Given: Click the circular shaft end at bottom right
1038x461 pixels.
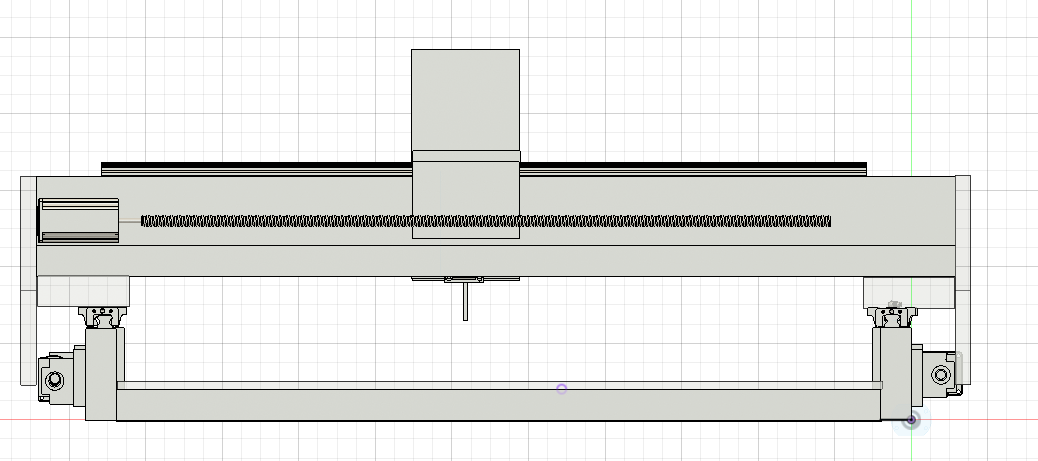Looking at the screenshot, I should click(941, 376).
